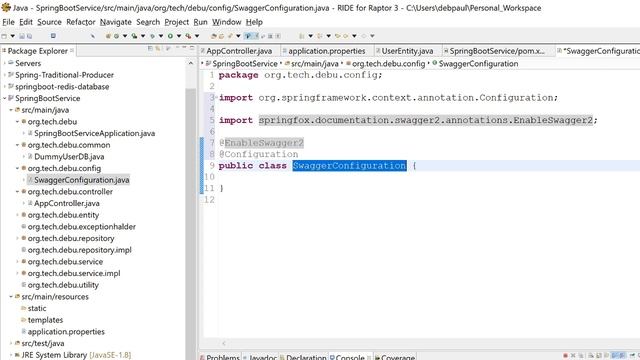This screenshot has width=640, height=360.
Task: Expand the Spring-Traditional-Producer project
Action: (x=4, y=75)
